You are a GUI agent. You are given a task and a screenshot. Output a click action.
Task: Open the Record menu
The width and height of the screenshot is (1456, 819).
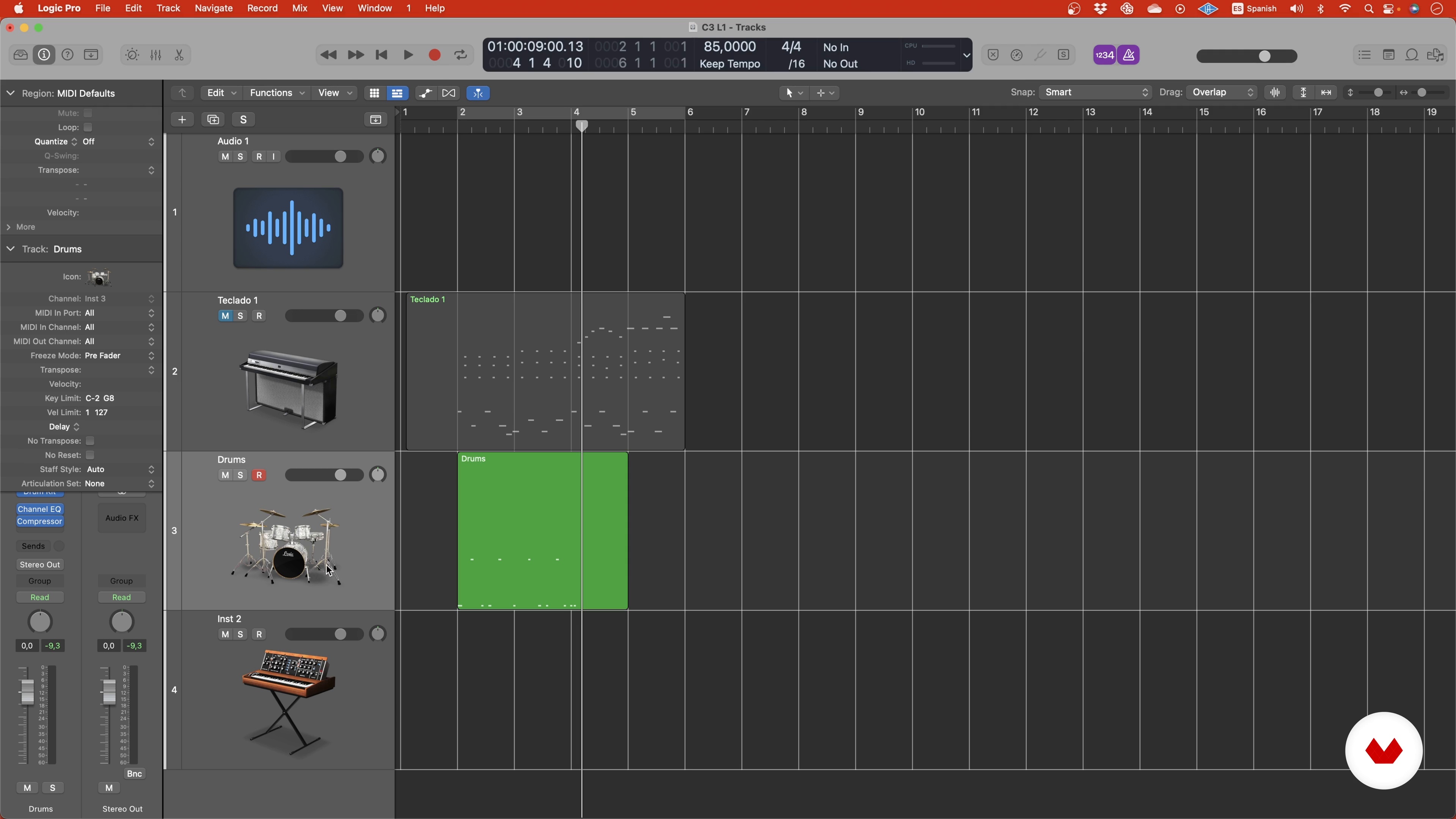pyautogui.click(x=262, y=8)
